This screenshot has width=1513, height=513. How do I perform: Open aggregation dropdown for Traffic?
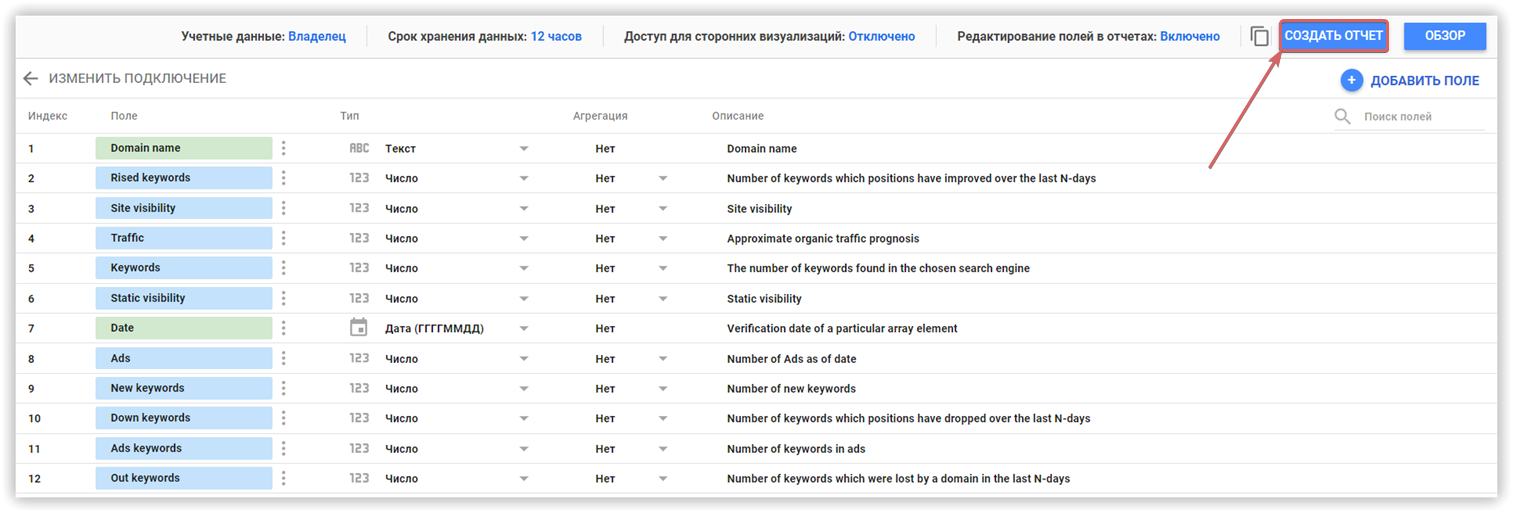point(663,239)
